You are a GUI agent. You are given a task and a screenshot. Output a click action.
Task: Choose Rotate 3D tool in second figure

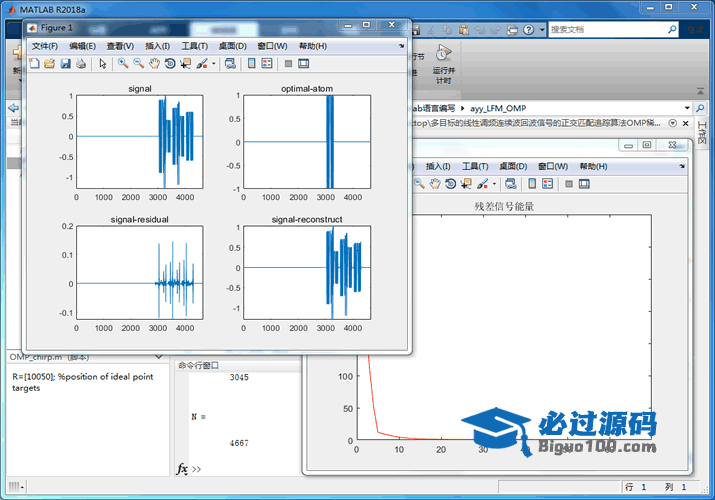451,184
